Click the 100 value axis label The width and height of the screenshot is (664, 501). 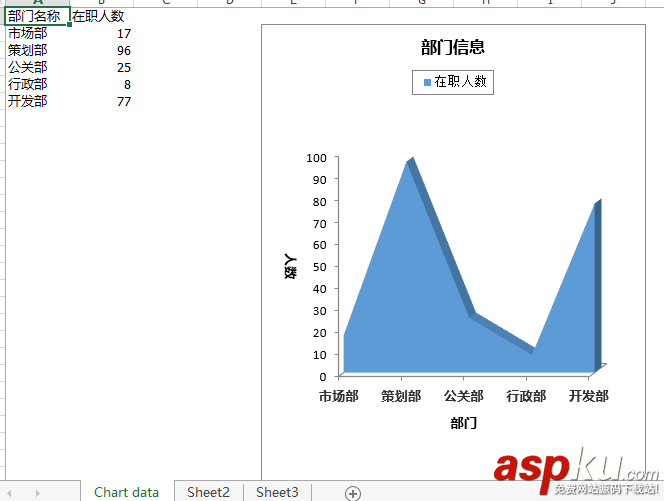pyautogui.click(x=316, y=158)
